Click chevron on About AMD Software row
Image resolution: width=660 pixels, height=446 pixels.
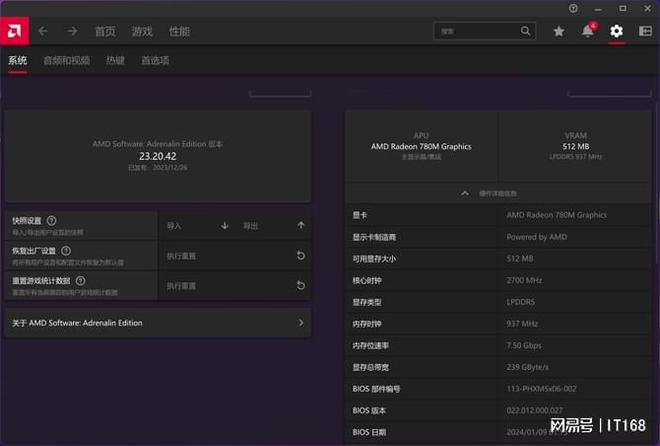point(301,323)
